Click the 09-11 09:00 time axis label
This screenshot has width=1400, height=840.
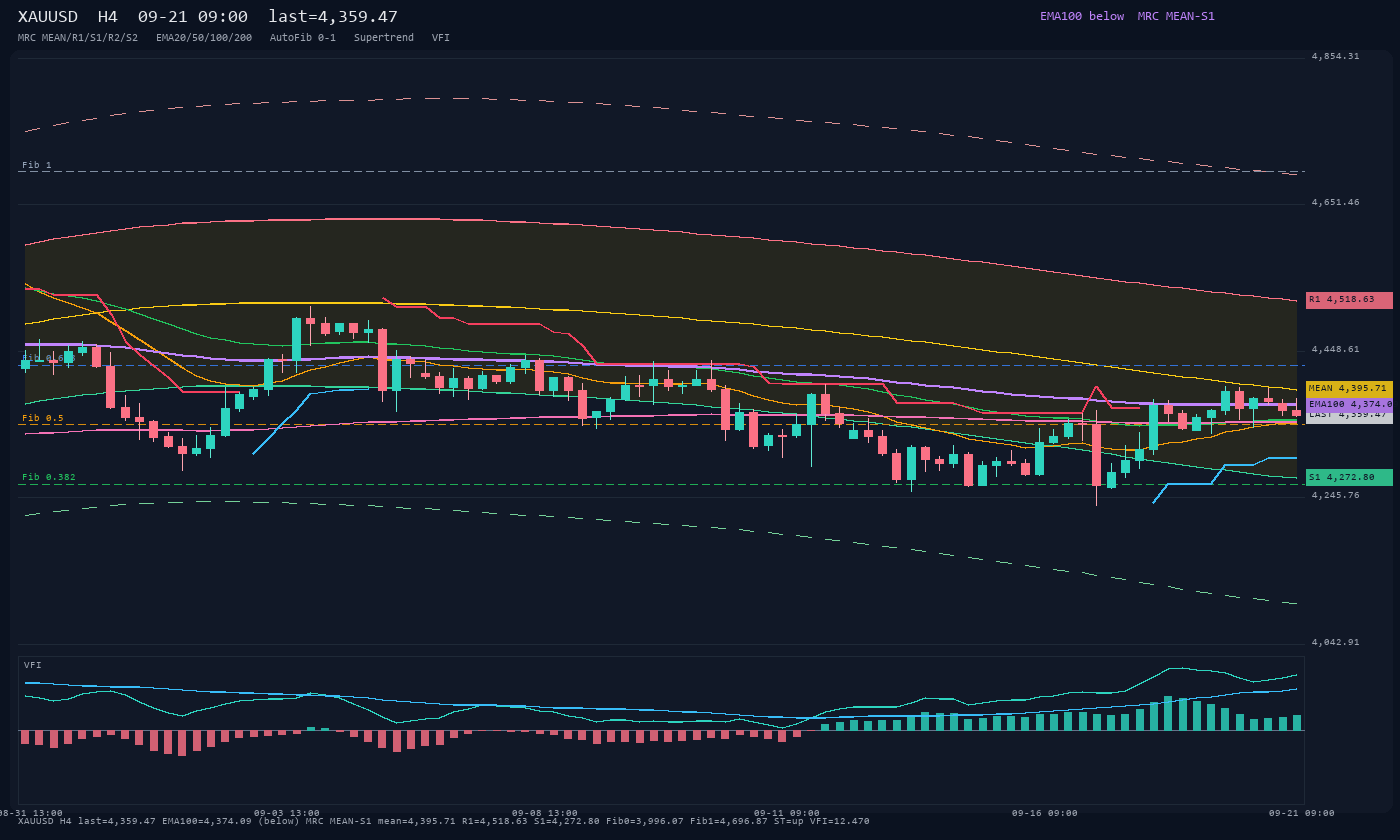[x=787, y=814]
